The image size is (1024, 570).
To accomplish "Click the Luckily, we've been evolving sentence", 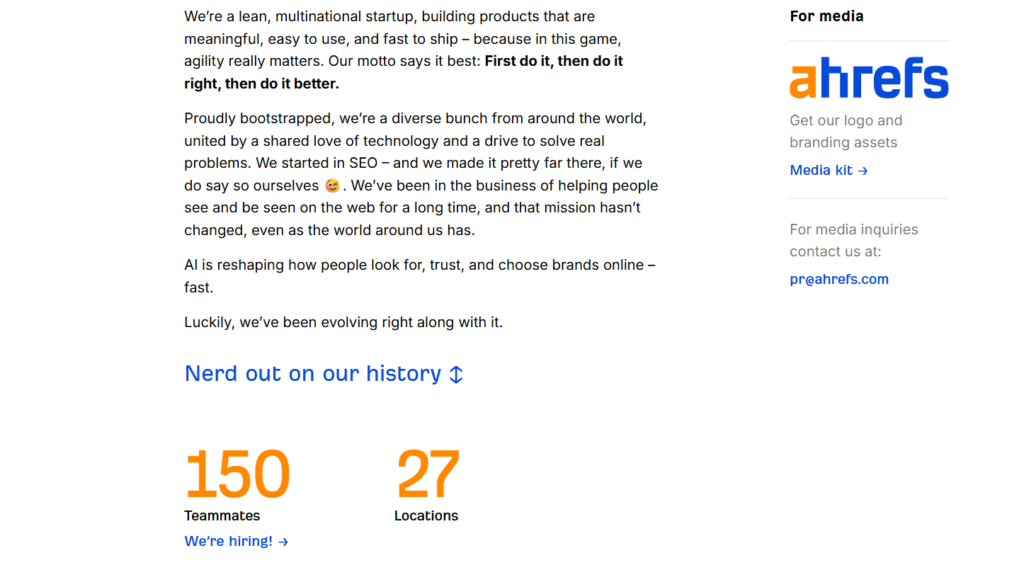I will pos(344,323).
